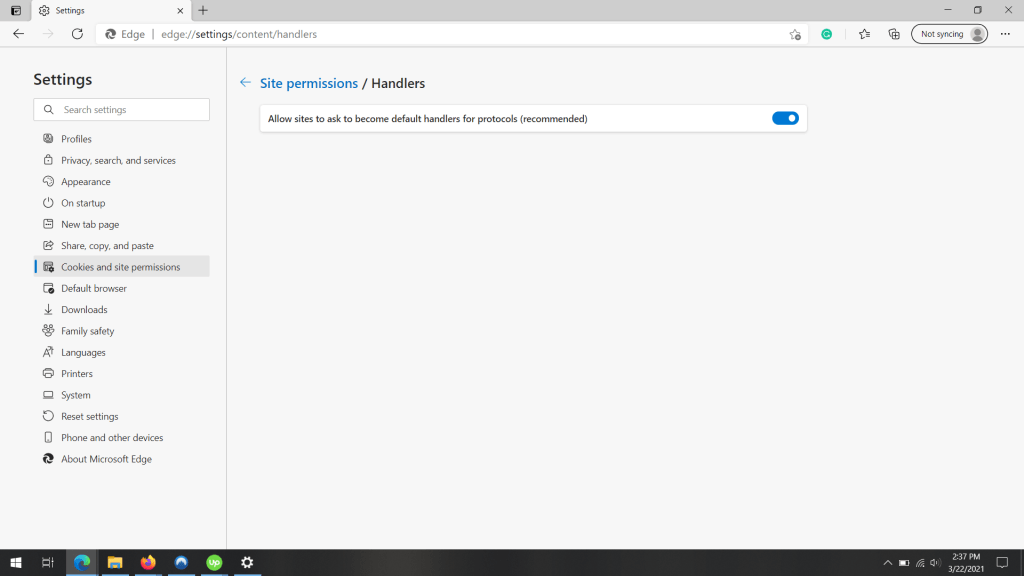Disable the protocol handlers permission toggle
The width and height of the screenshot is (1024, 576).
click(786, 118)
